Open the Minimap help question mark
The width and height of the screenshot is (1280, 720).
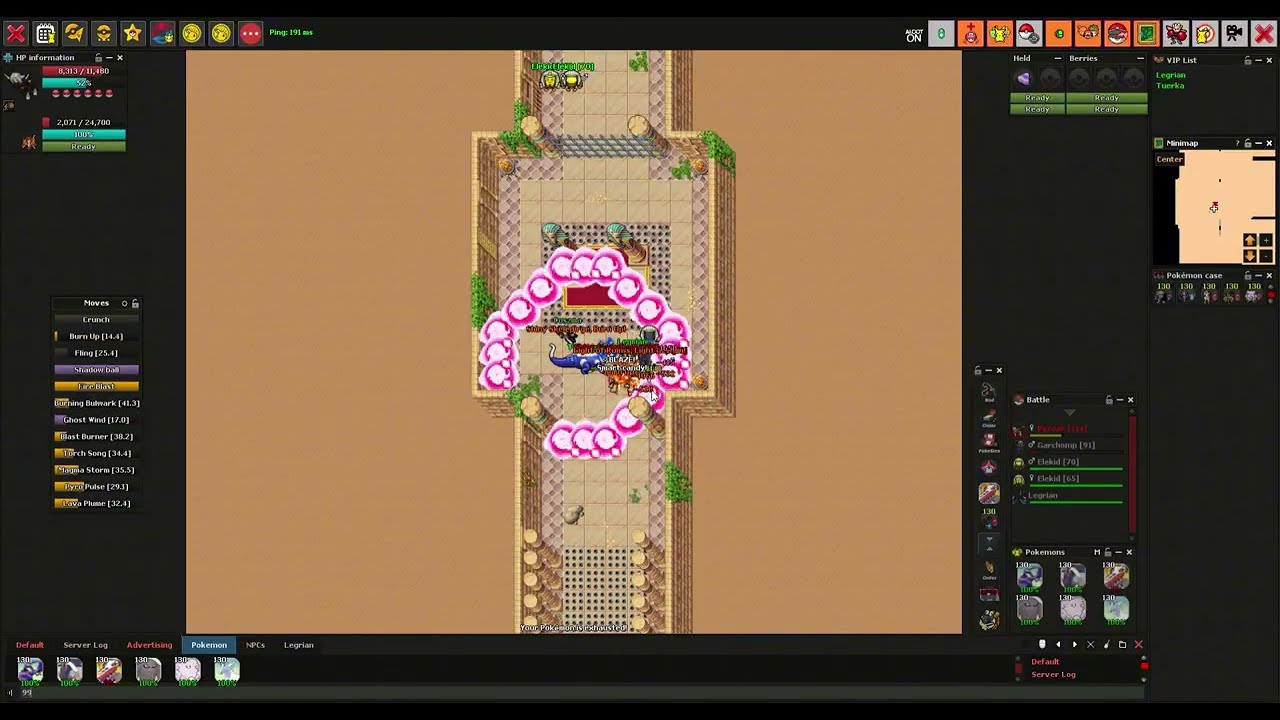(x=1237, y=143)
